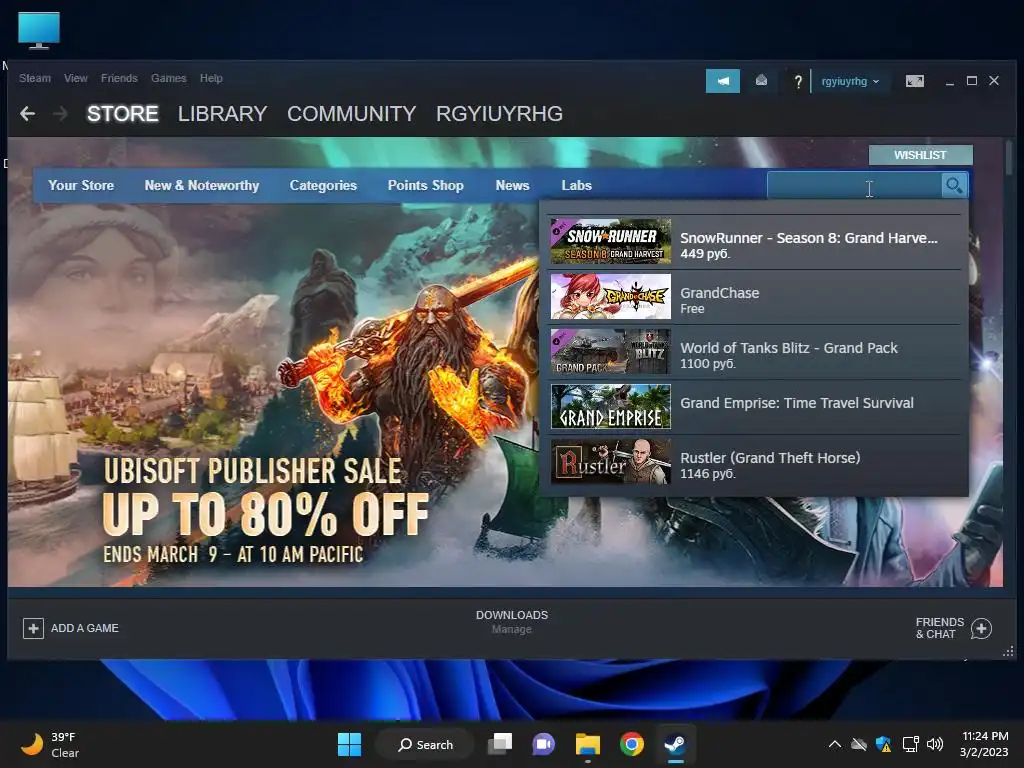This screenshot has height=768, width=1024.
Task: Open the Points Shop tab
Action: 426,185
